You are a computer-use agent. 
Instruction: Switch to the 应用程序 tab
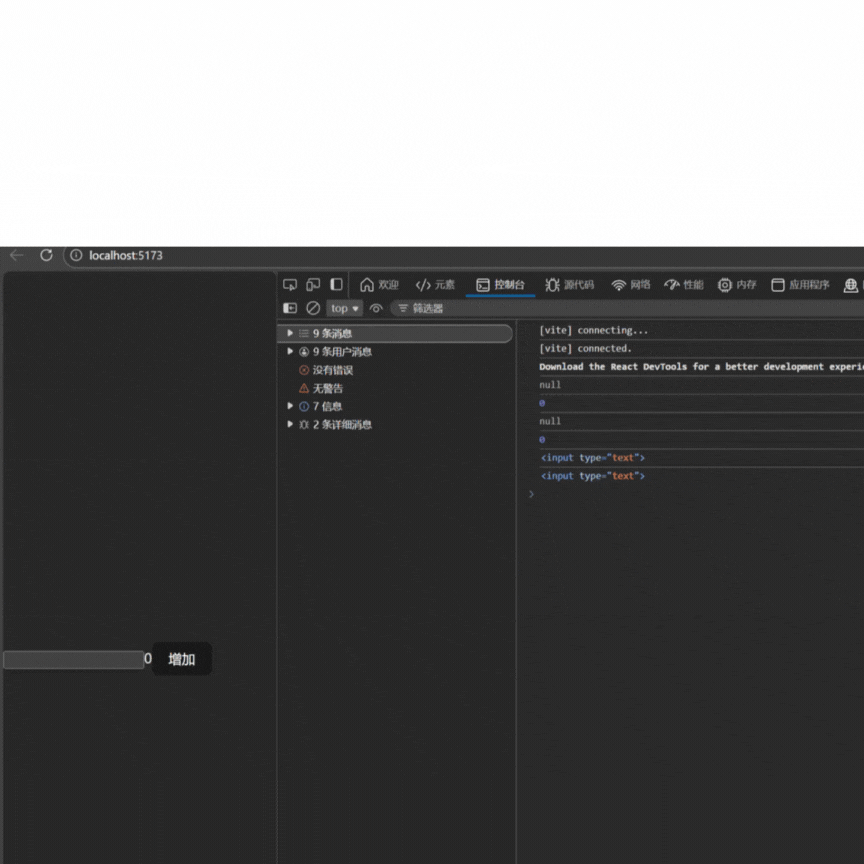[x=801, y=285]
